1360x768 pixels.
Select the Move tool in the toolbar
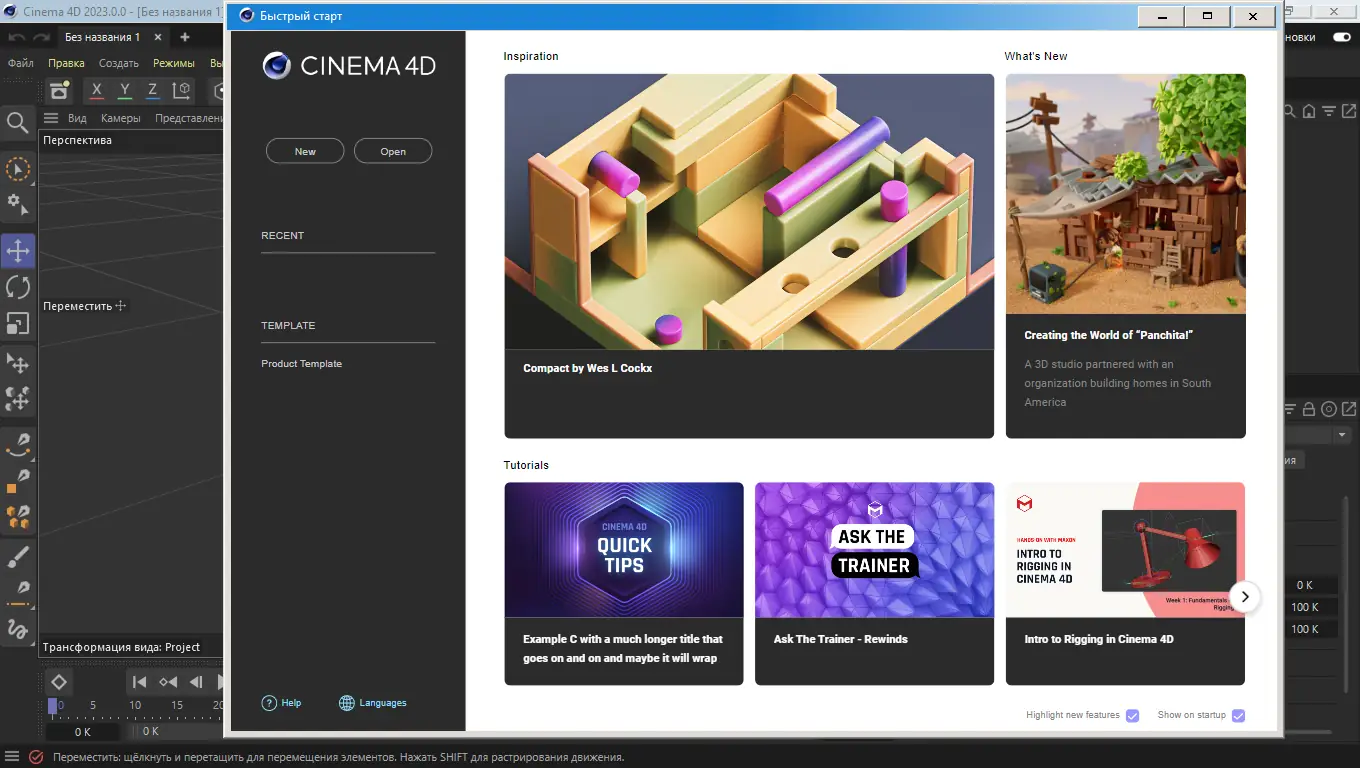pyautogui.click(x=17, y=251)
